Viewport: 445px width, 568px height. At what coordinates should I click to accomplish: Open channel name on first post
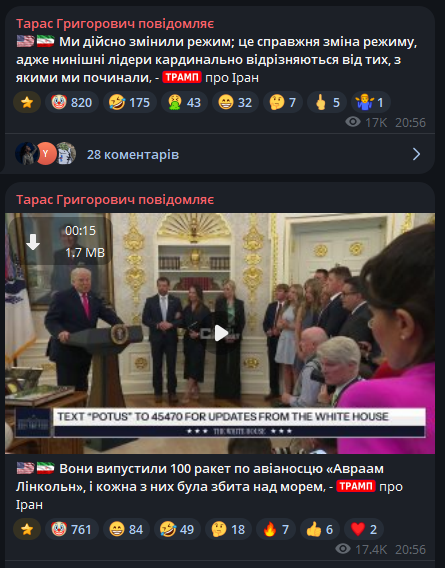click(115, 24)
